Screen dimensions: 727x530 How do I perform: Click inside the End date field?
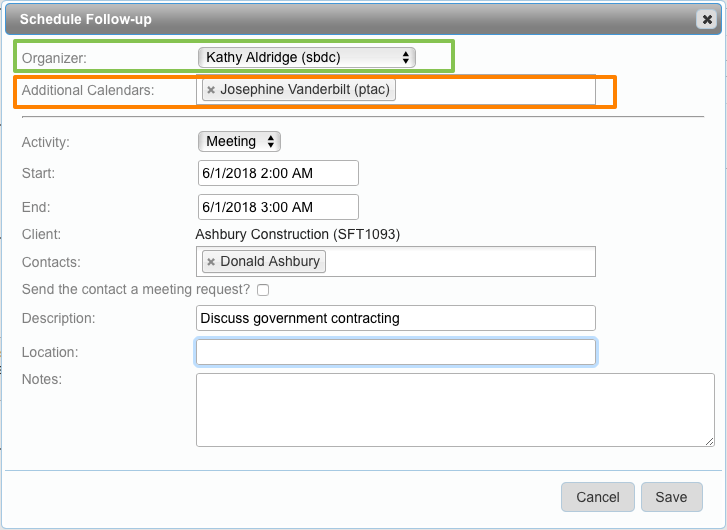coord(278,207)
